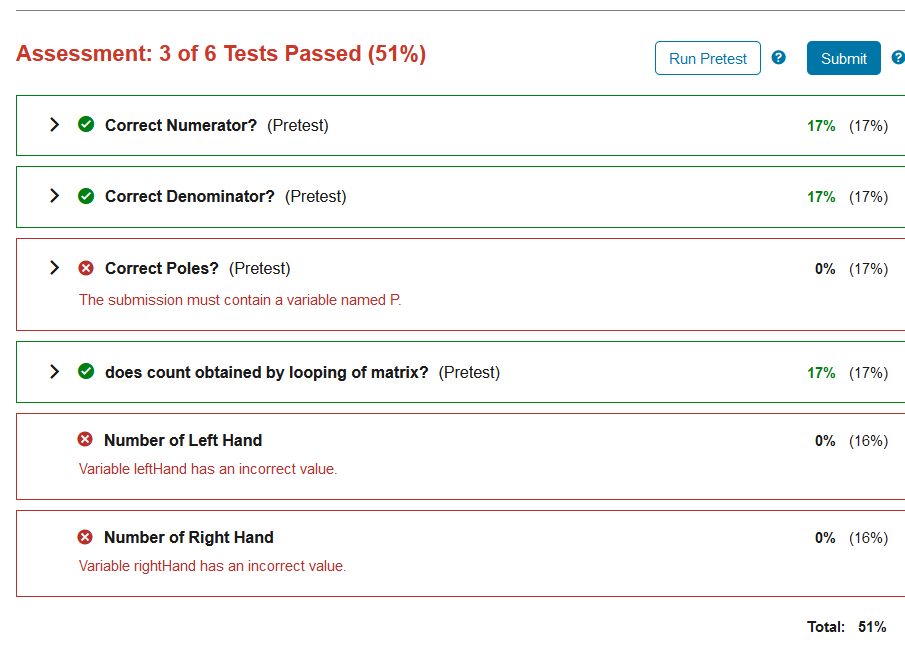Expand the Correct Denominator pretest details
Viewport: 905px width, 658px height.
point(54,196)
